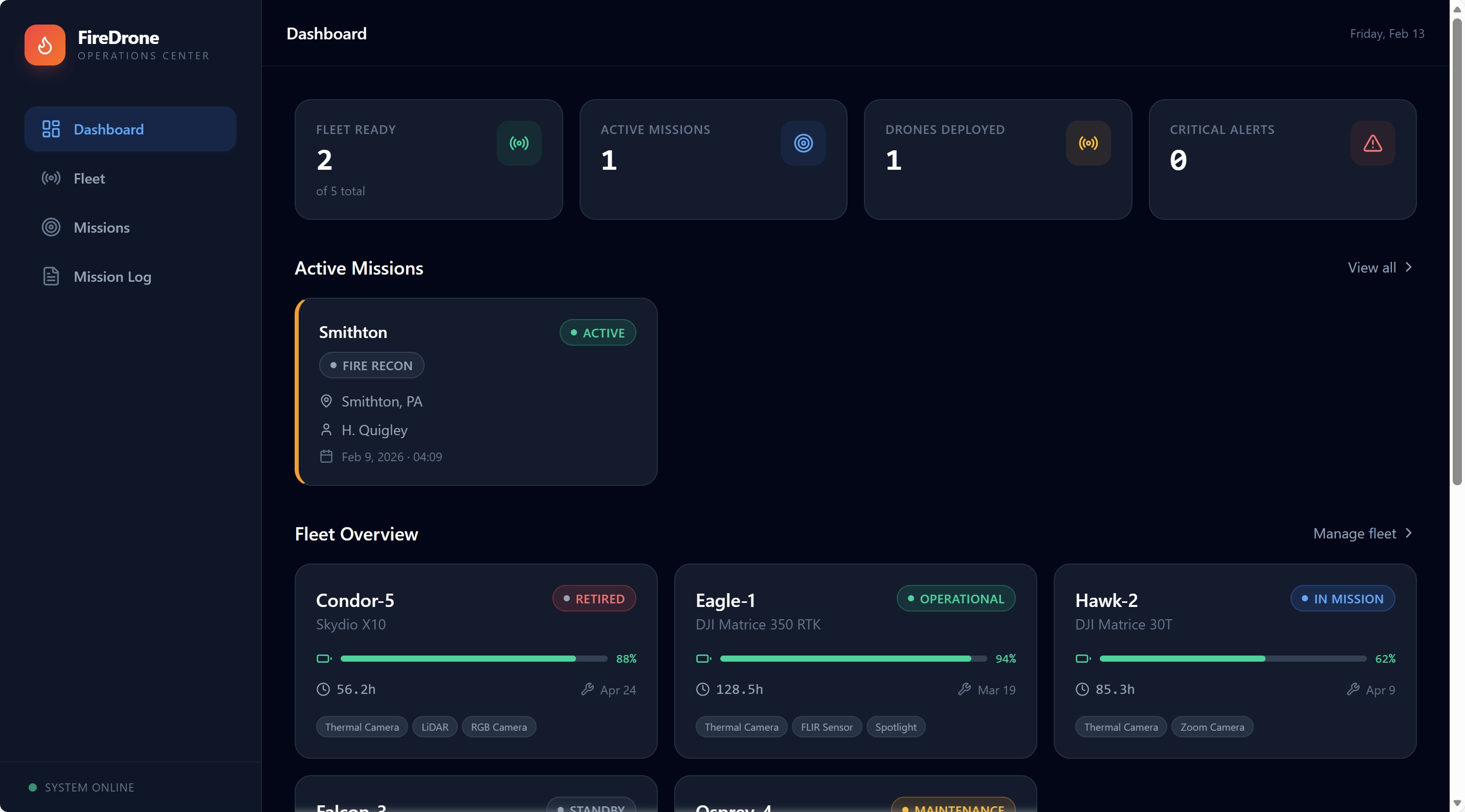Click the clock icon beside 56.2h
The width and height of the screenshot is (1465, 812).
coord(323,690)
